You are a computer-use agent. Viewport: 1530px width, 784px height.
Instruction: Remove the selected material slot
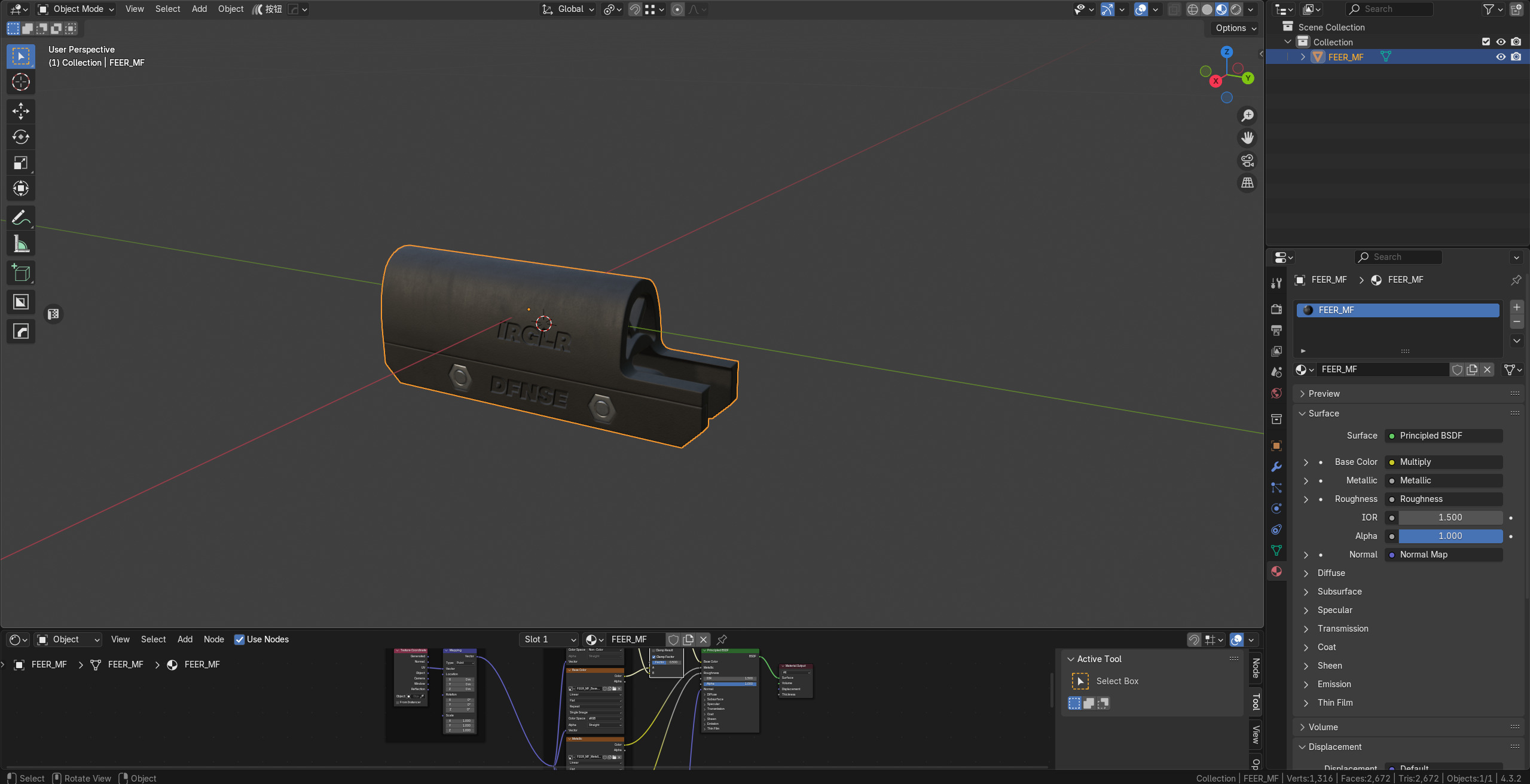pos(1517,322)
